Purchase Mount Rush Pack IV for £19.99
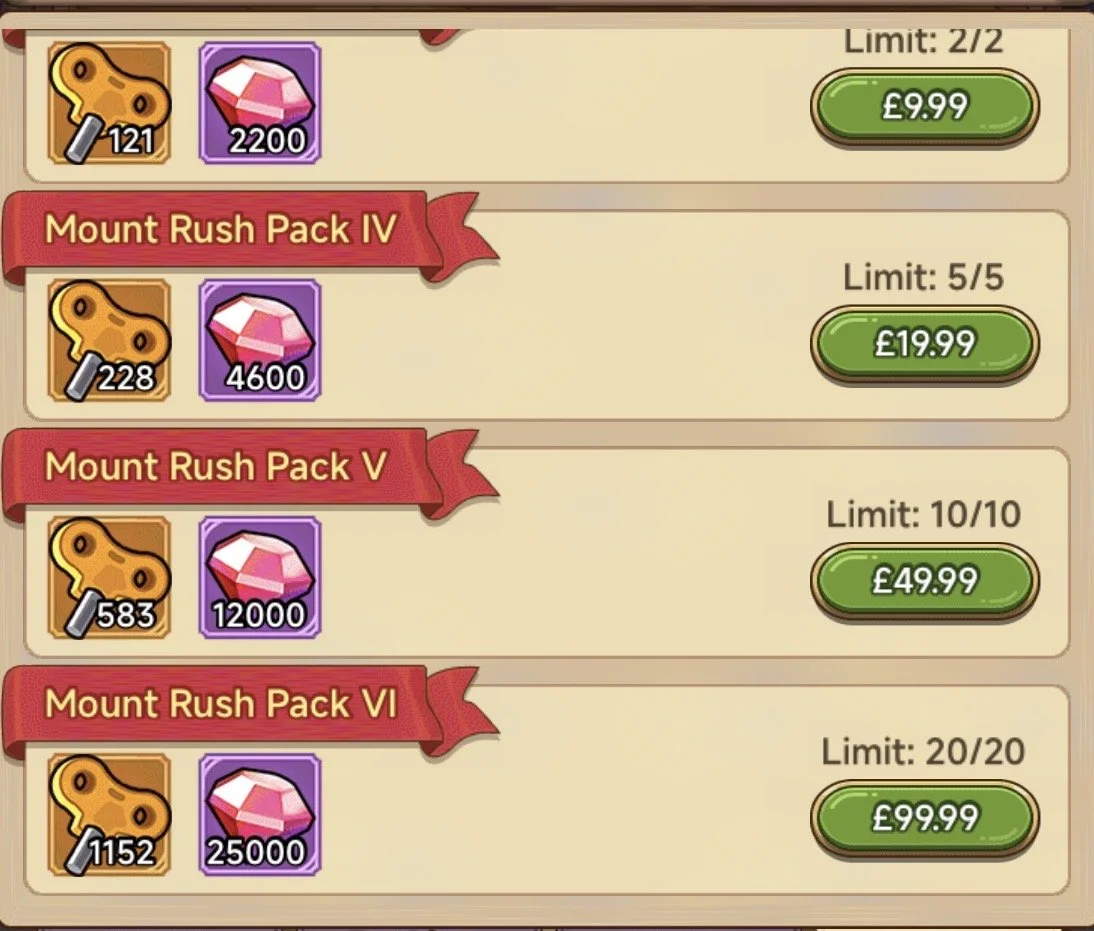Image resolution: width=1094 pixels, height=931 pixels. click(x=924, y=344)
